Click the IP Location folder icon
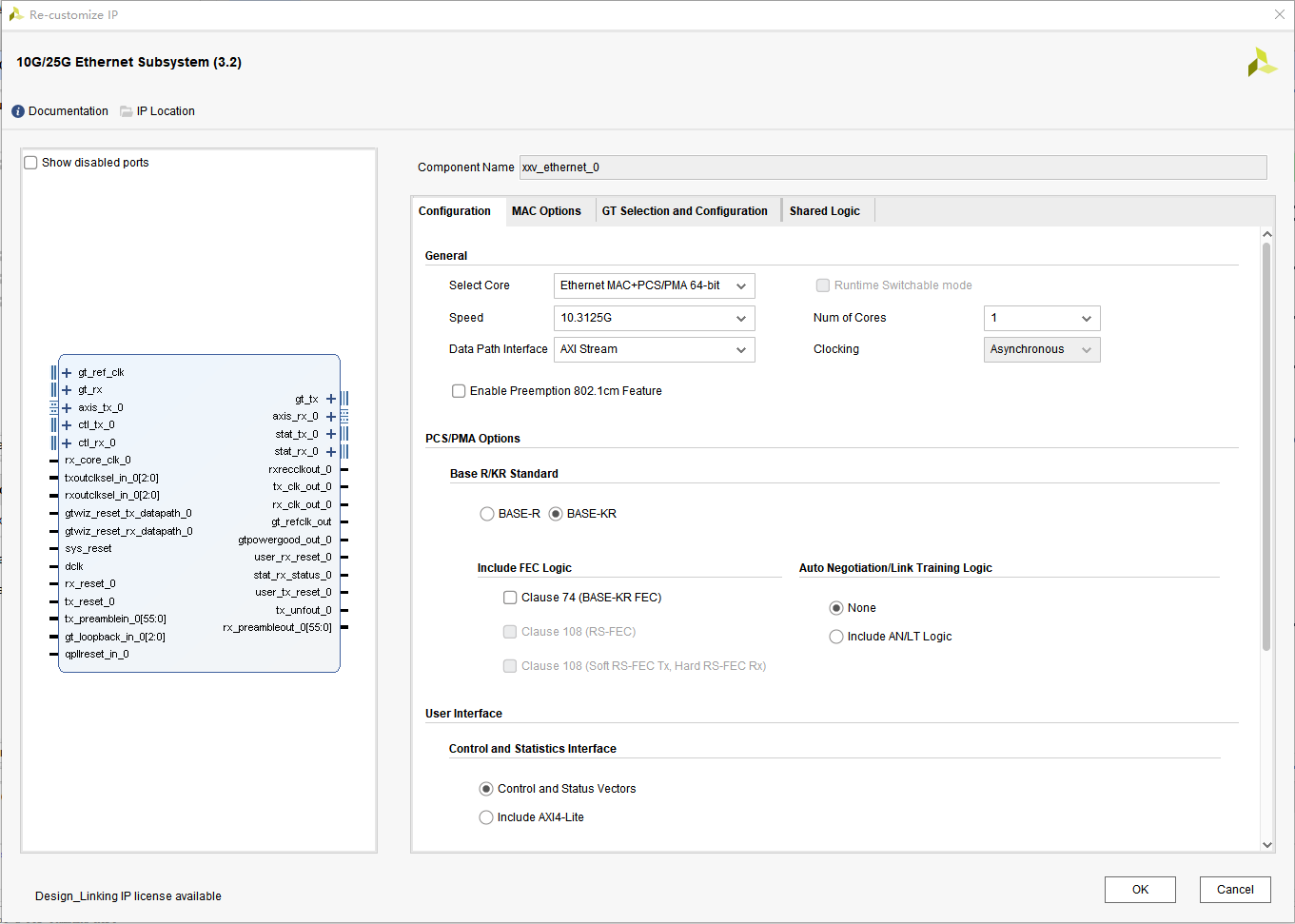The height and width of the screenshot is (924, 1295). pyautogui.click(x=127, y=111)
